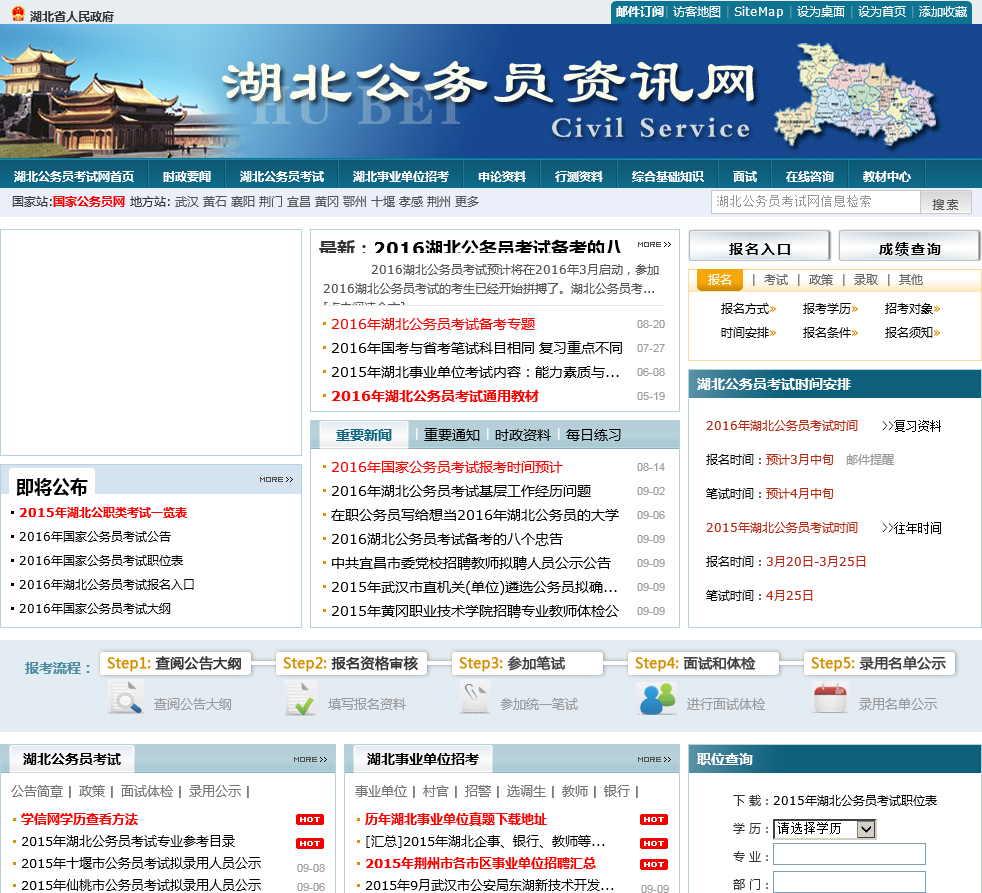Viewport: 982px width, 893px height.
Task: Open the 武汉 local site link
Action: coord(186,202)
